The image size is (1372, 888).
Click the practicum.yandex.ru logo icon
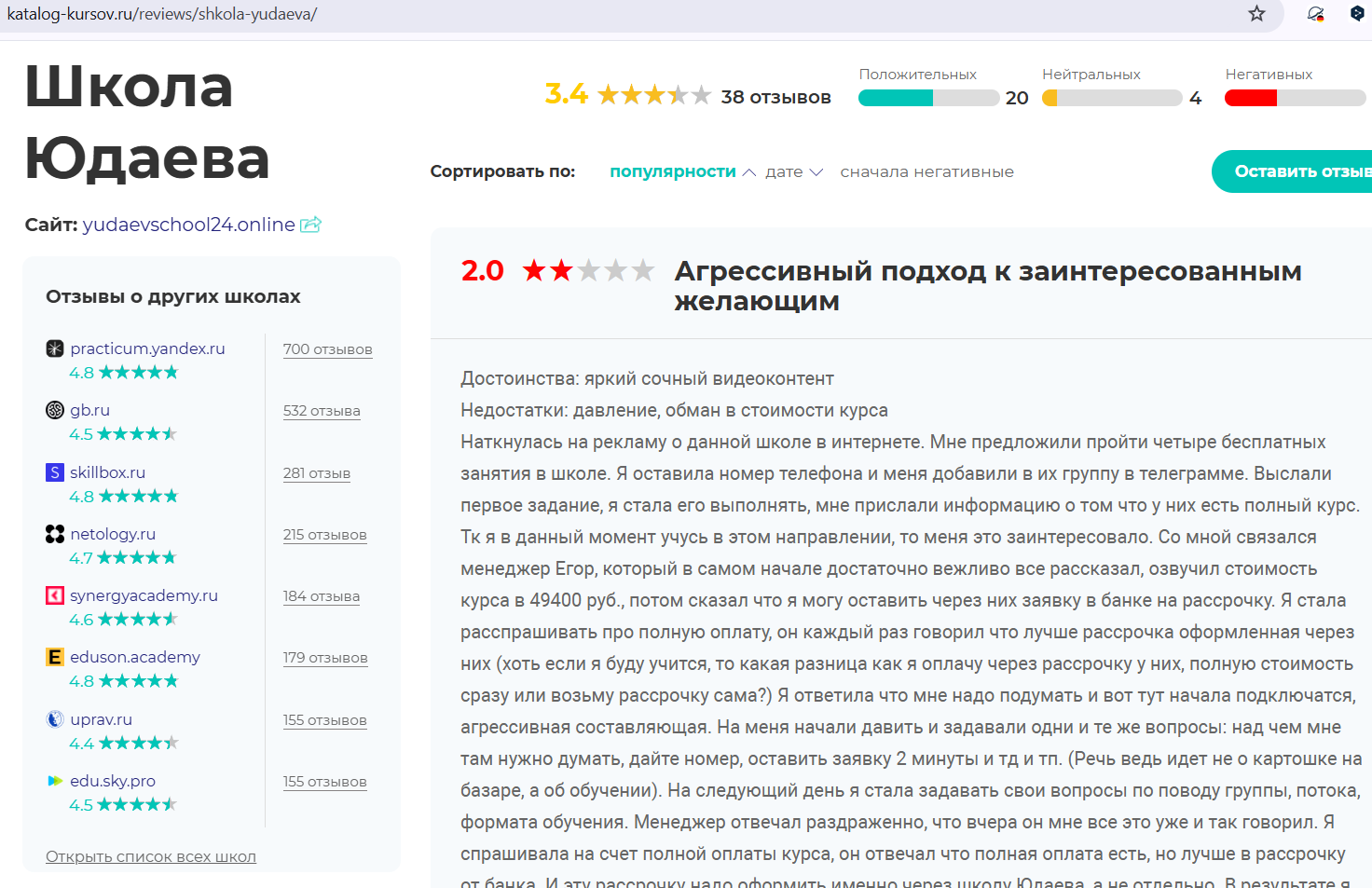(x=55, y=348)
